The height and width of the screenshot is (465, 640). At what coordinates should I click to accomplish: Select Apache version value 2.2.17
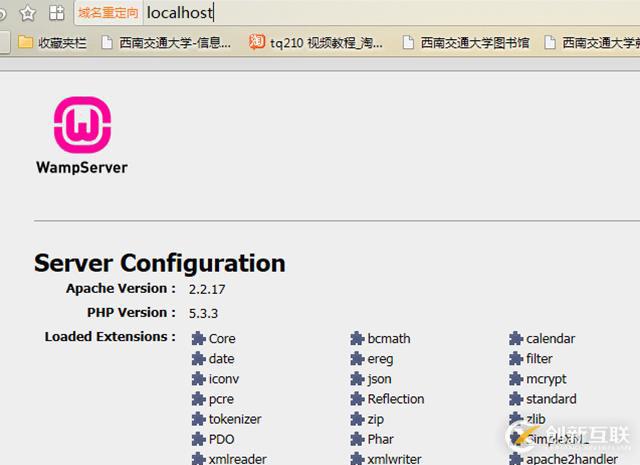coord(207,289)
